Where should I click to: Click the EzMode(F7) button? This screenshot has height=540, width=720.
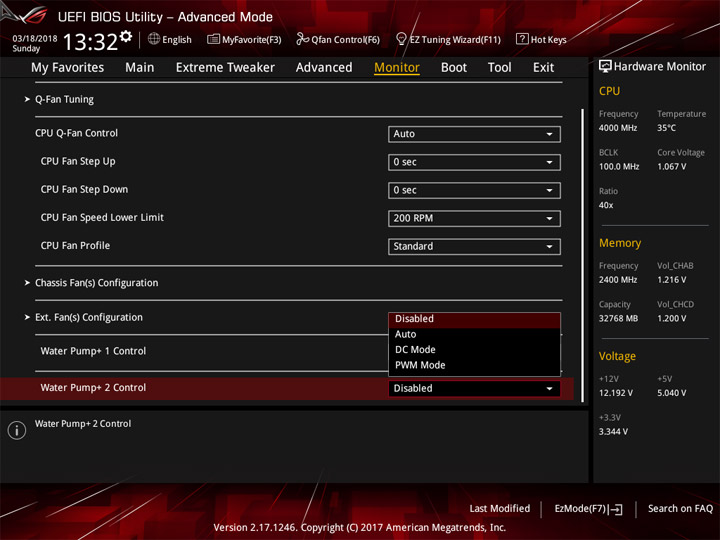588,509
